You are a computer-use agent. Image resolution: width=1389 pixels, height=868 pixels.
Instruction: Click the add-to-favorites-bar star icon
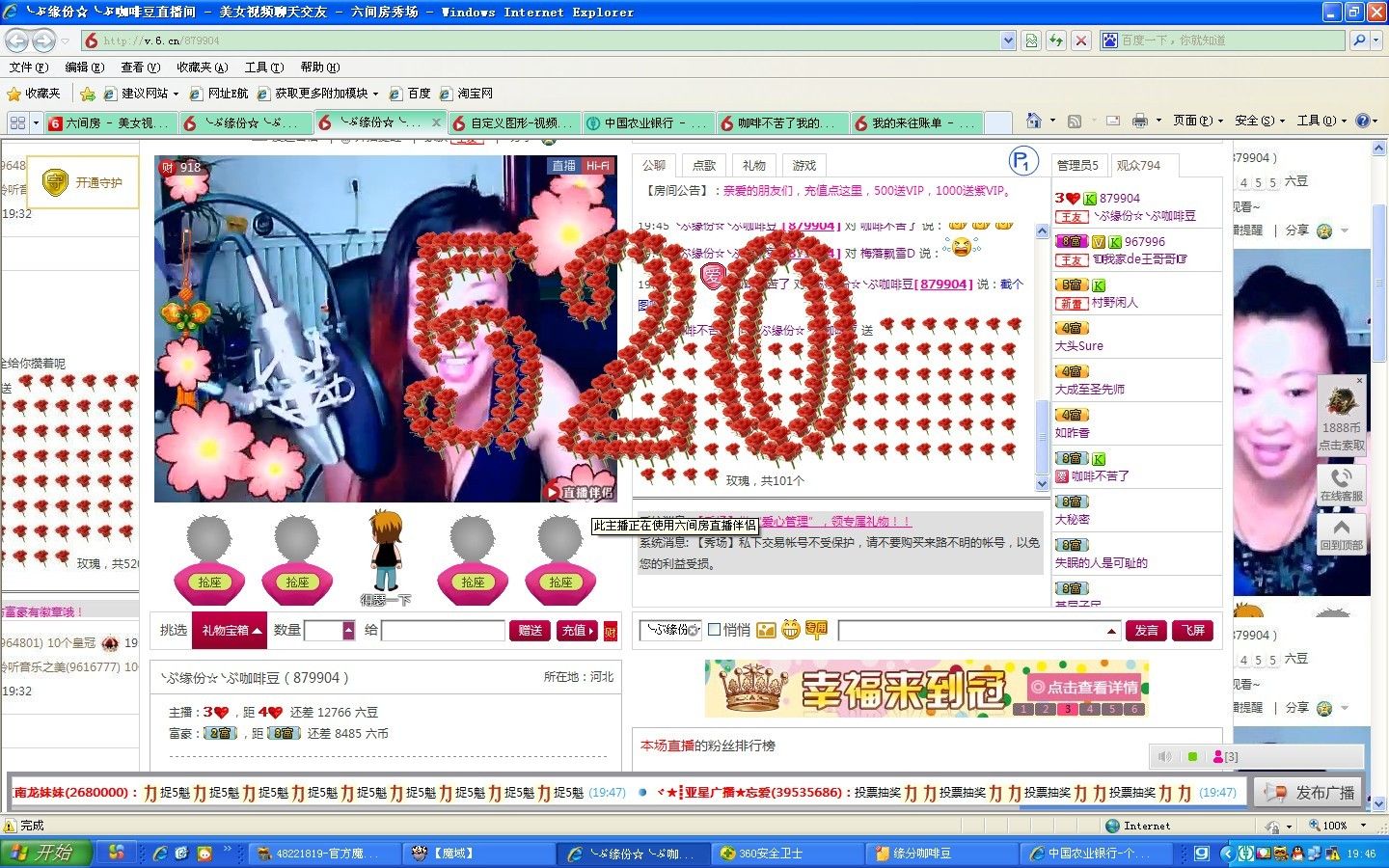(87, 94)
